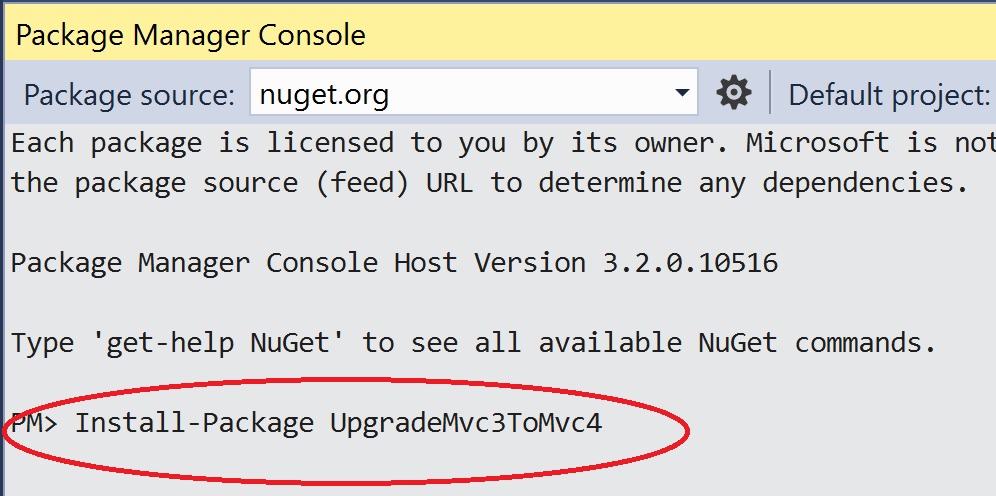Click the Install-Package command text

[194, 423]
